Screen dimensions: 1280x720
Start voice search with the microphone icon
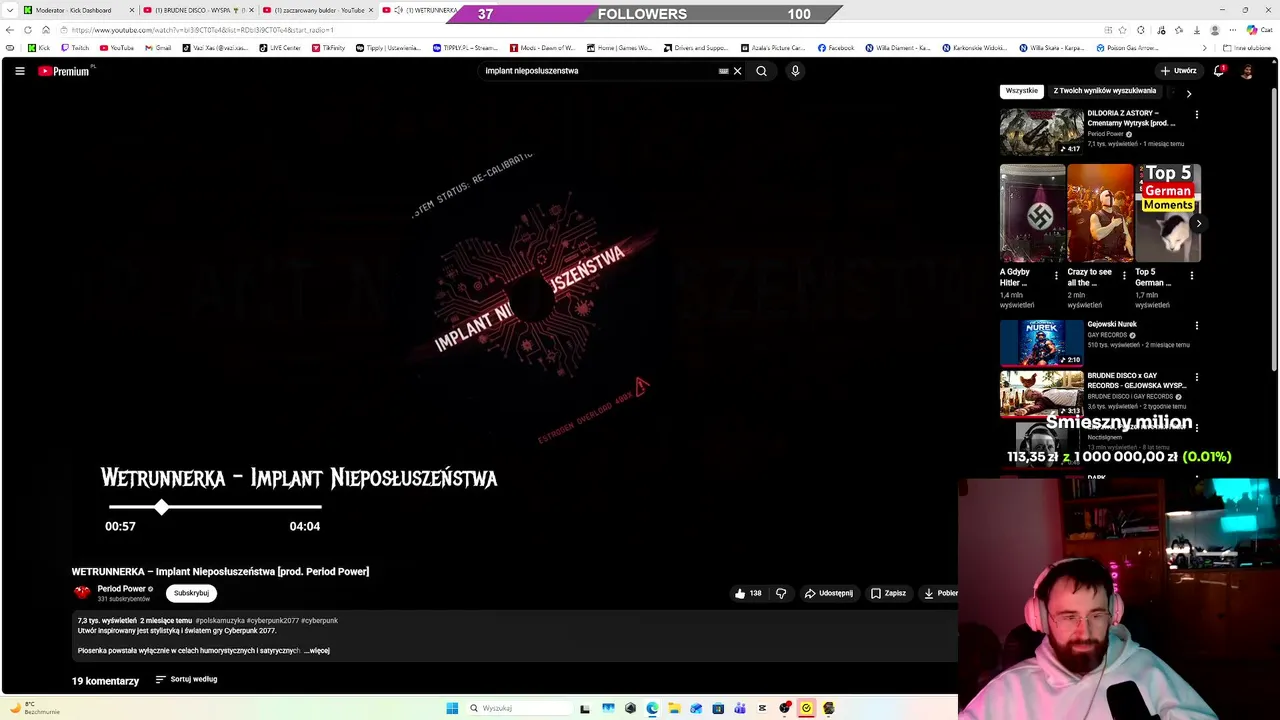point(795,71)
